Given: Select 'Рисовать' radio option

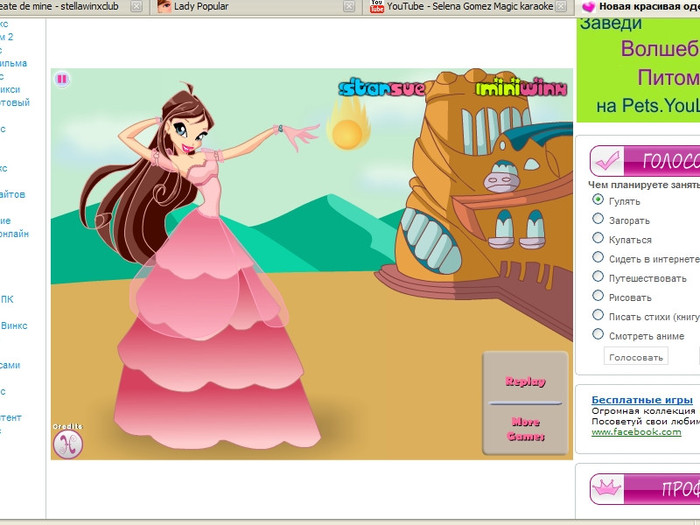Looking at the screenshot, I should (598, 296).
